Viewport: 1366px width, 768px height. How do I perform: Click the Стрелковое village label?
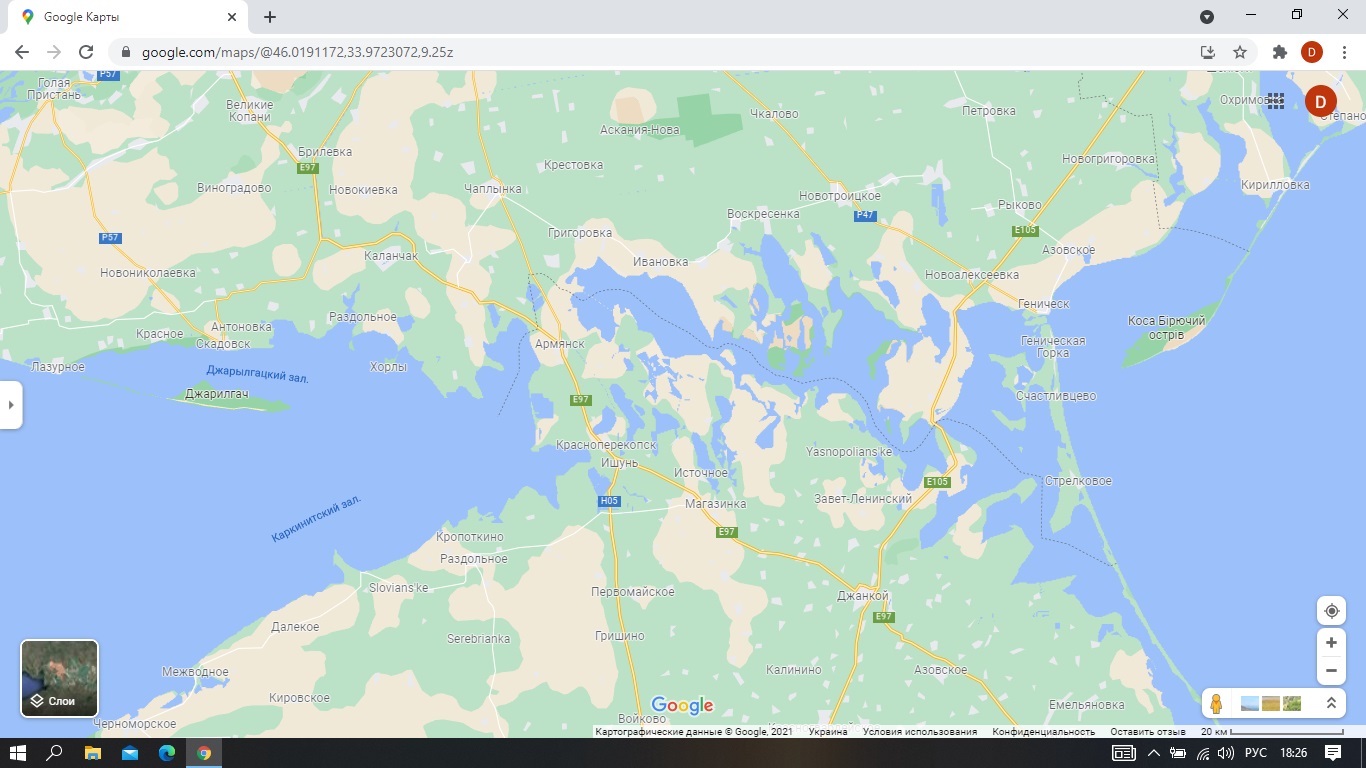(1077, 481)
